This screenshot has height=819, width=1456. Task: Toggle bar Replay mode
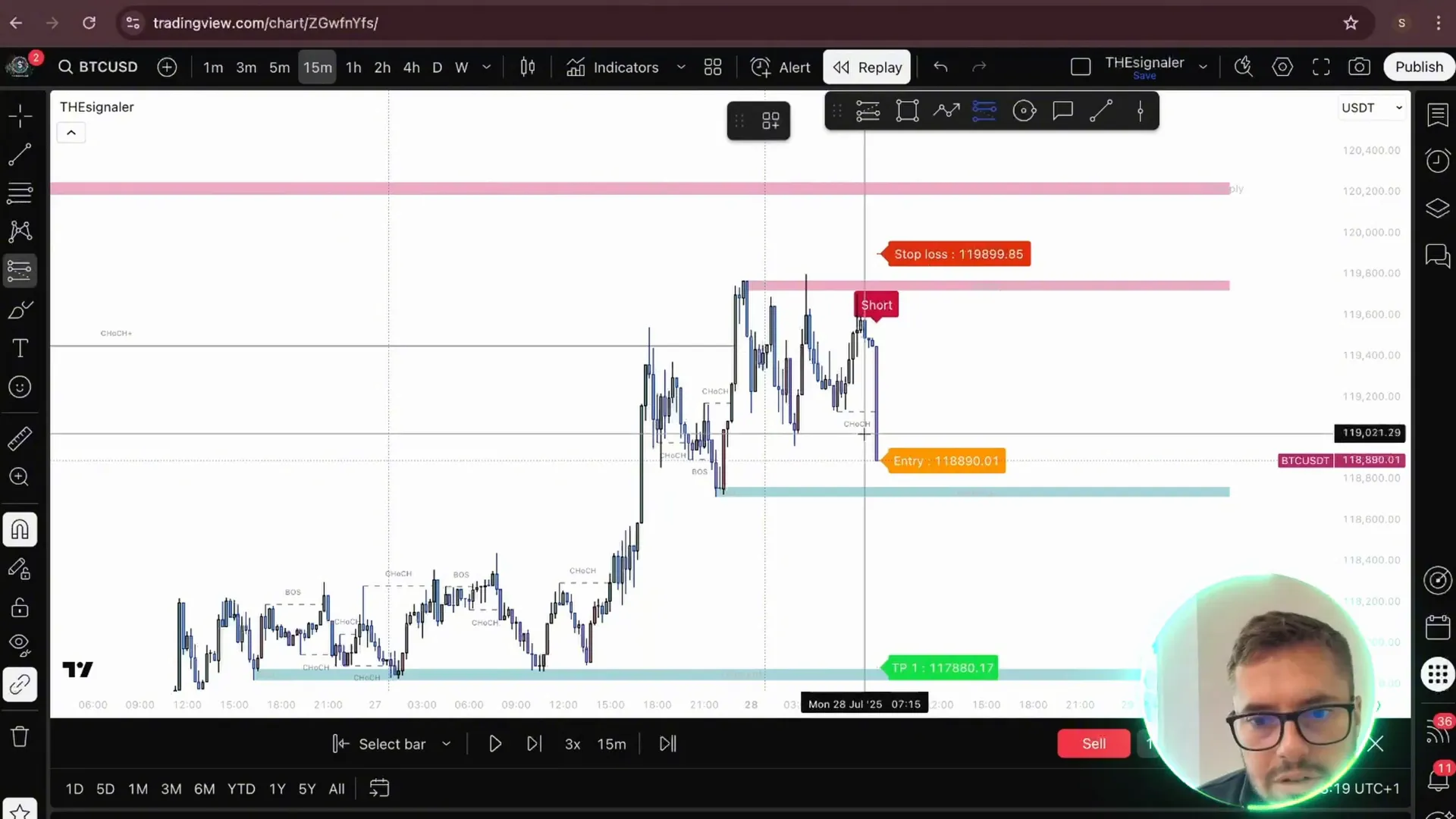coord(867,67)
